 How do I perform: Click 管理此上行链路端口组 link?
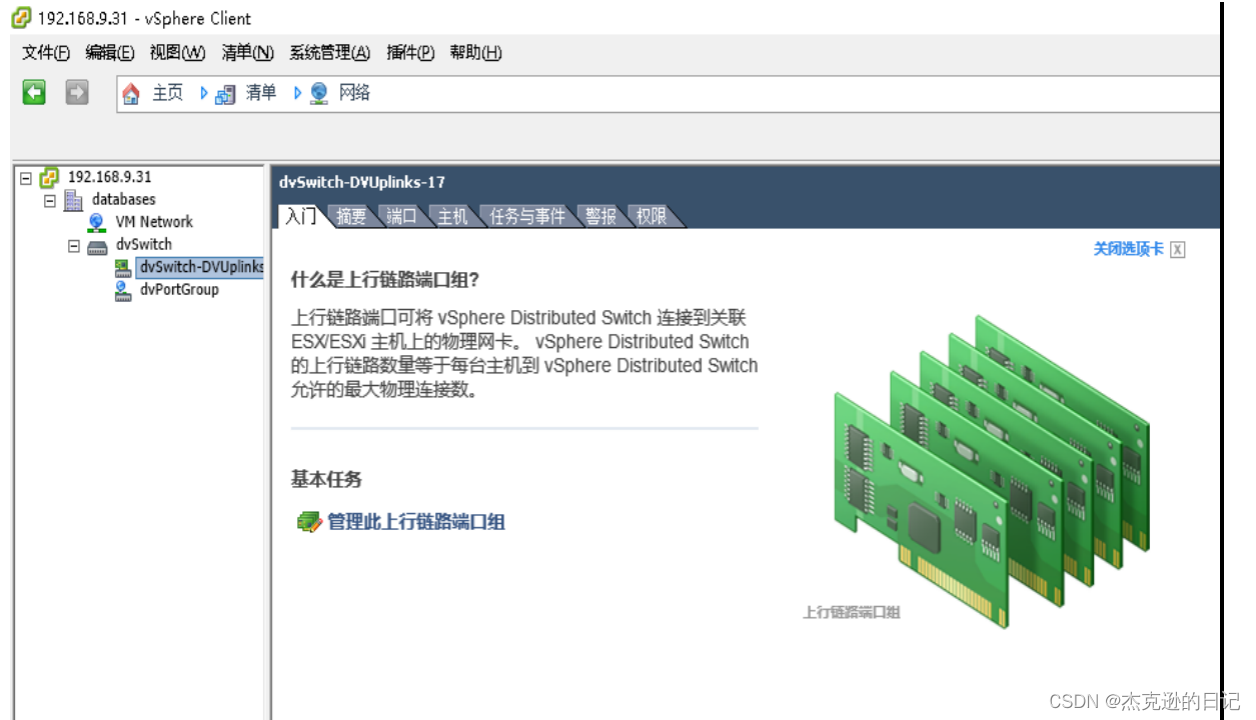[416, 522]
